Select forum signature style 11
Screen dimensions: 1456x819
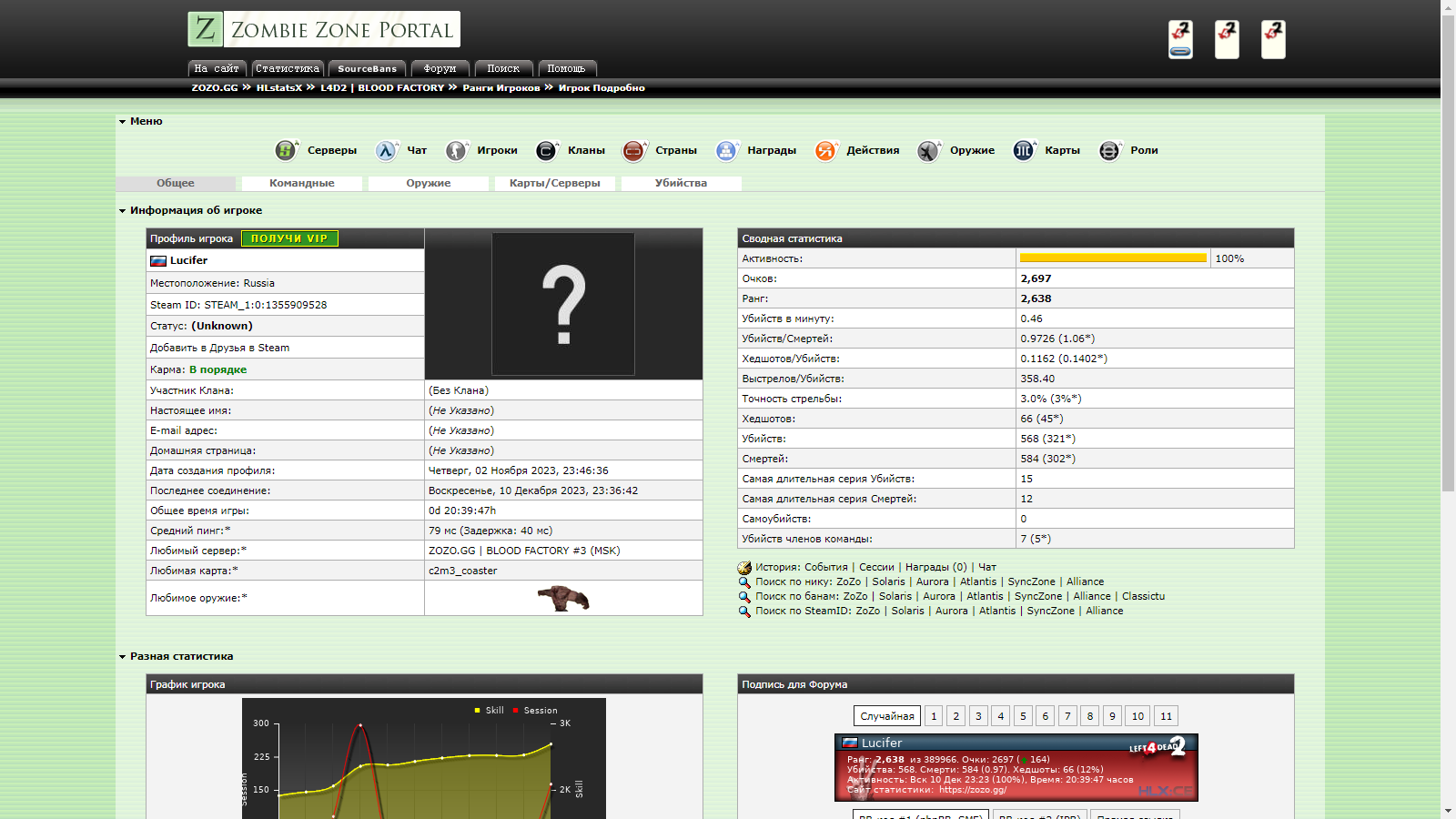[x=1166, y=716]
